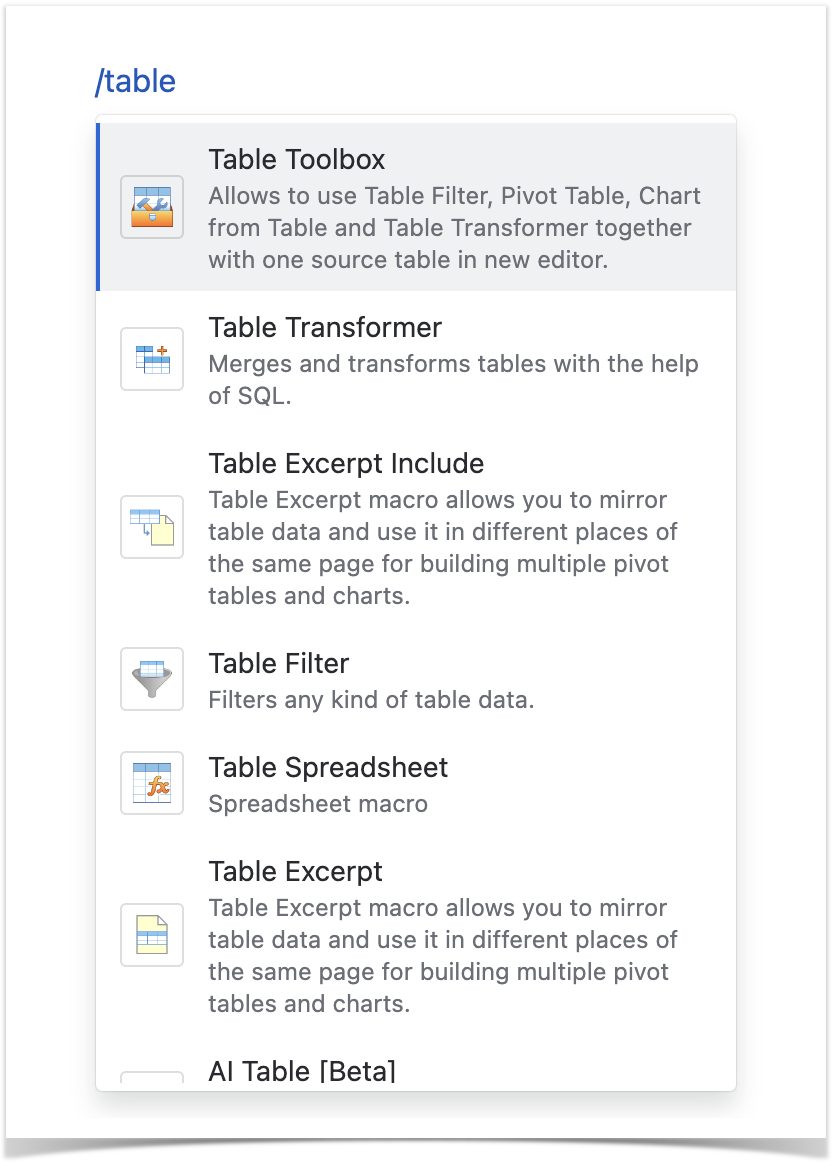The image size is (840, 1167).
Task: Click 'Filters any kind of table data' text
Action: (371, 700)
